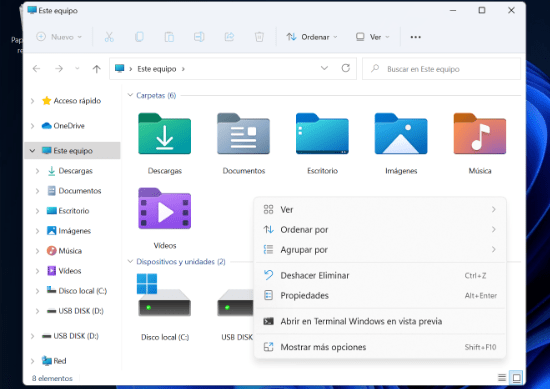Viewport: 550px width, 389px height.
Task: Select Escritorio in navigation tree
Action: coord(74,211)
